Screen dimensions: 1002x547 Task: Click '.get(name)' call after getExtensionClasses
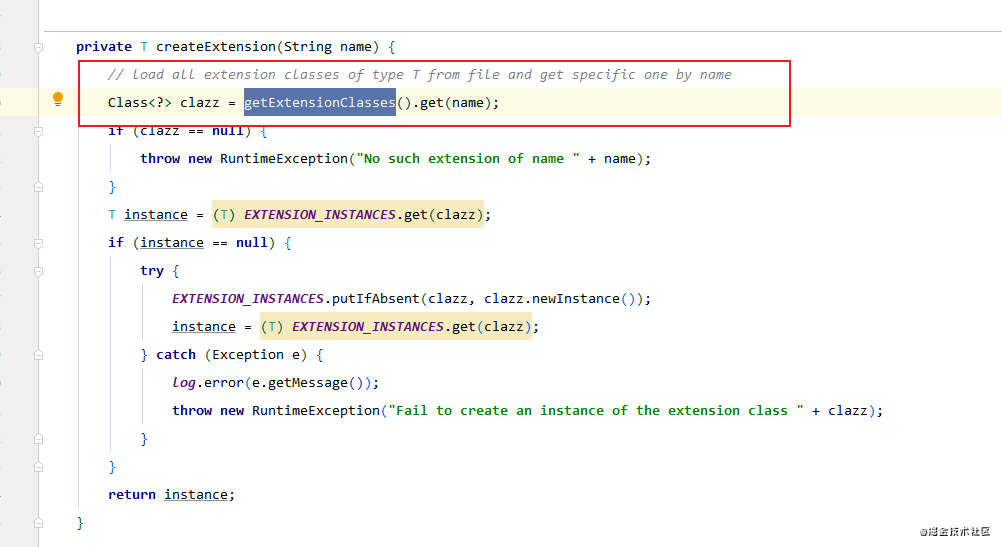pyautogui.click(x=452, y=102)
